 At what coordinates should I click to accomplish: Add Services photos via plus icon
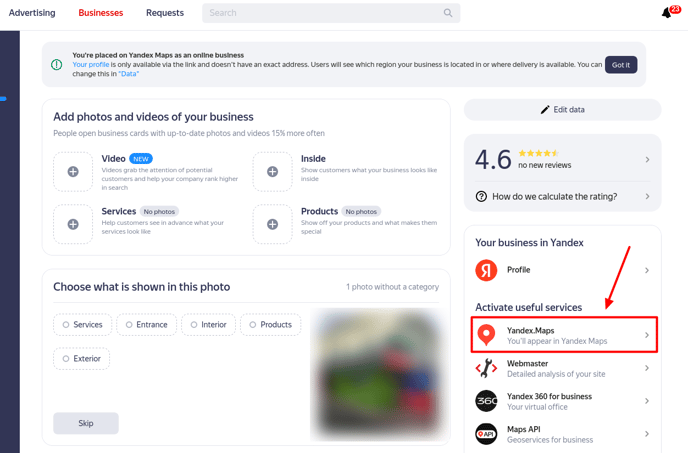click(x=73, y=224)
